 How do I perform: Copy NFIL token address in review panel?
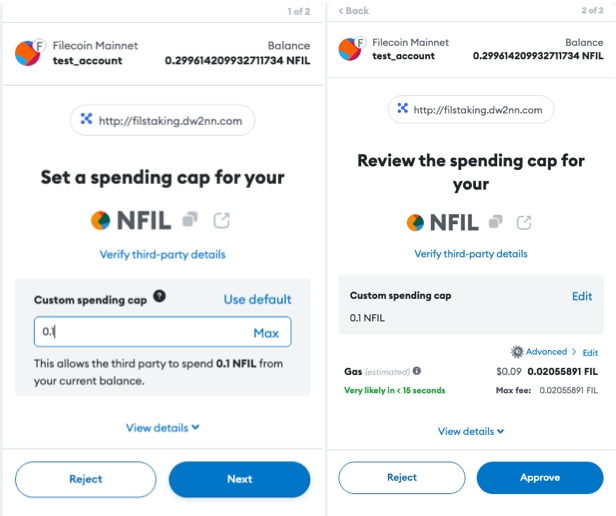tap(494, 222)
